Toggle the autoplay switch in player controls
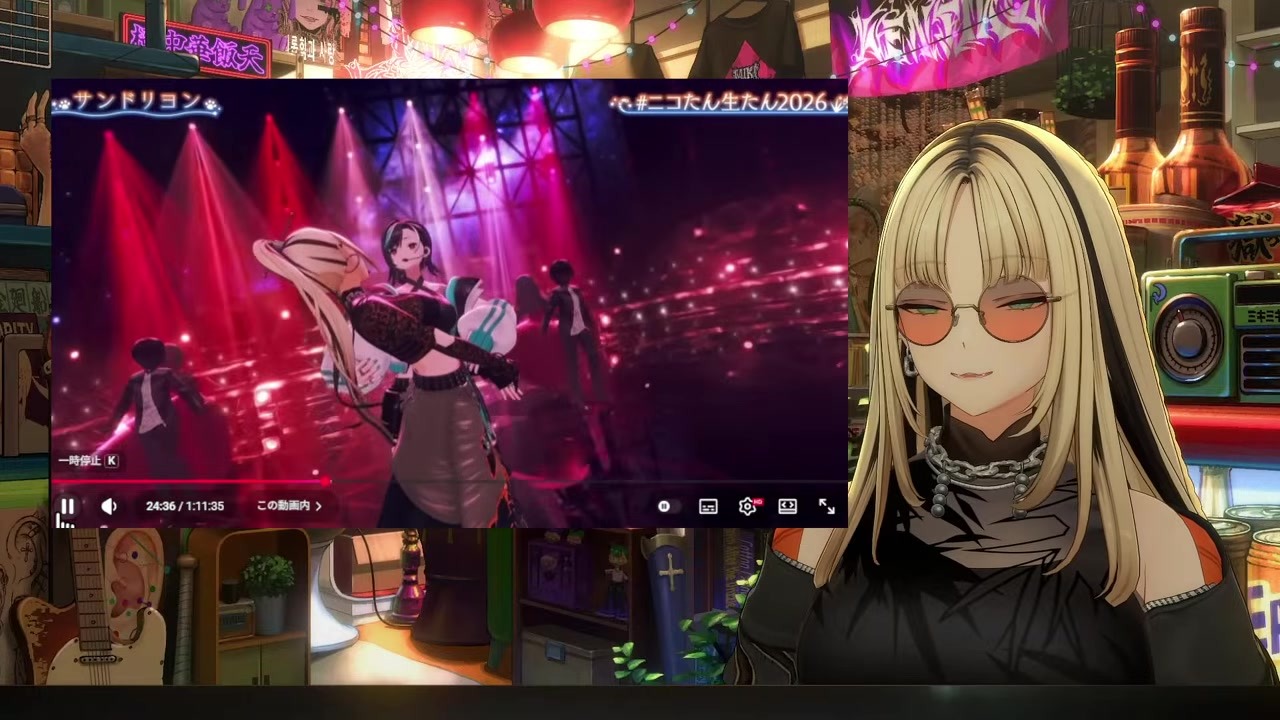 coord(666,507)
